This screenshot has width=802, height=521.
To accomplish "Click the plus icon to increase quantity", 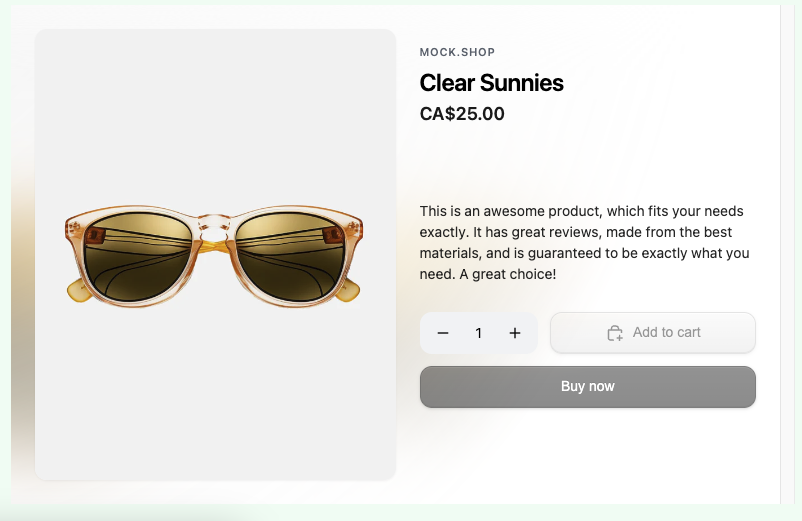I will [x=515, y=333].
